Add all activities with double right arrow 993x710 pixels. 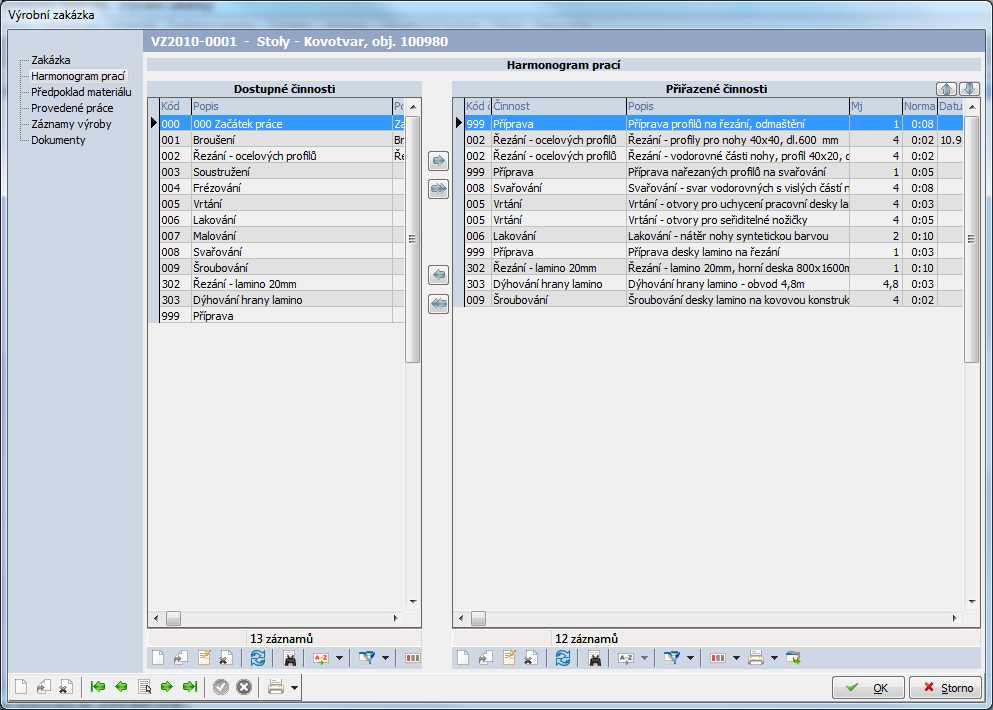coord(438,189)
